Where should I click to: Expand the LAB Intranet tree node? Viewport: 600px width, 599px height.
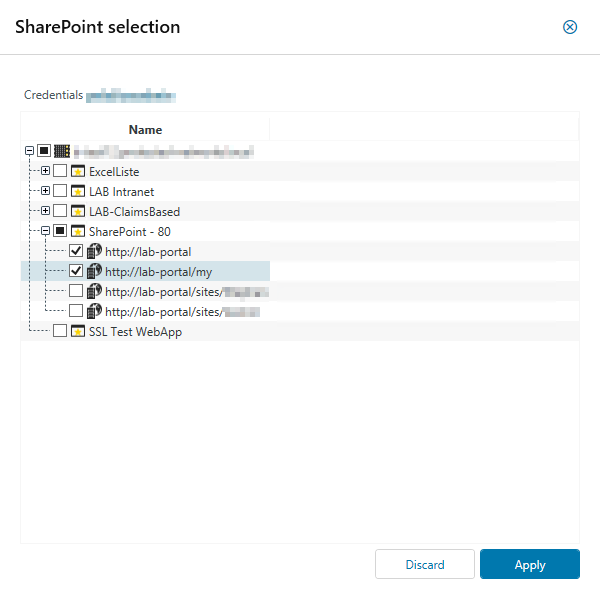[45, 191]
